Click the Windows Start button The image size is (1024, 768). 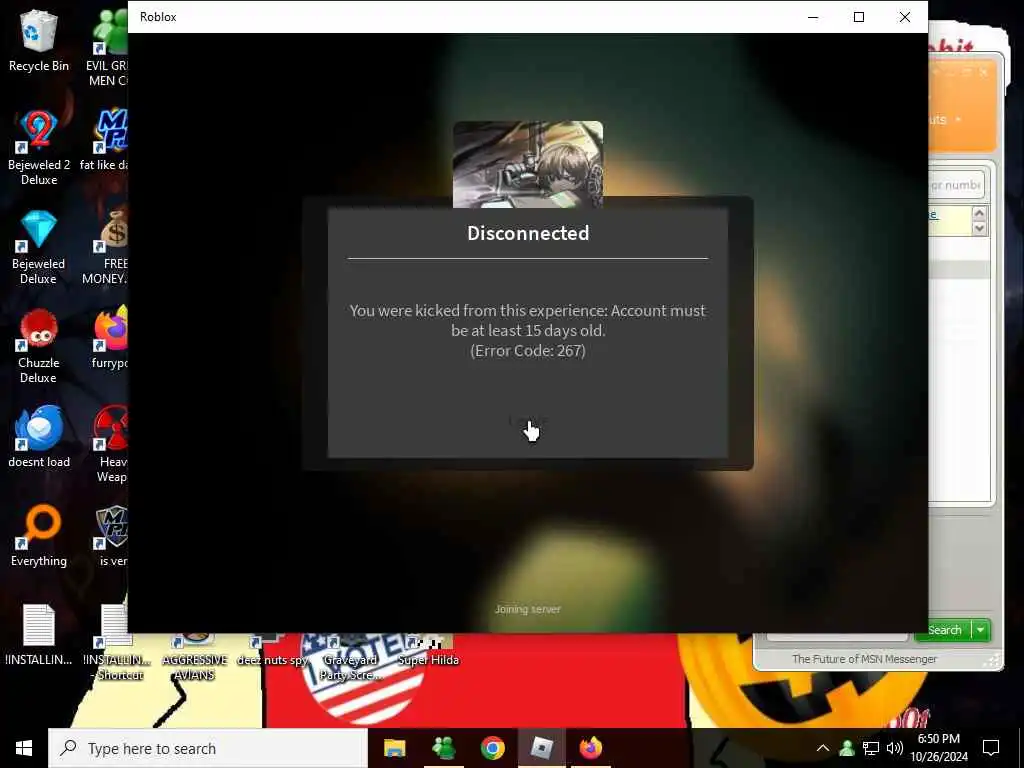24,748
